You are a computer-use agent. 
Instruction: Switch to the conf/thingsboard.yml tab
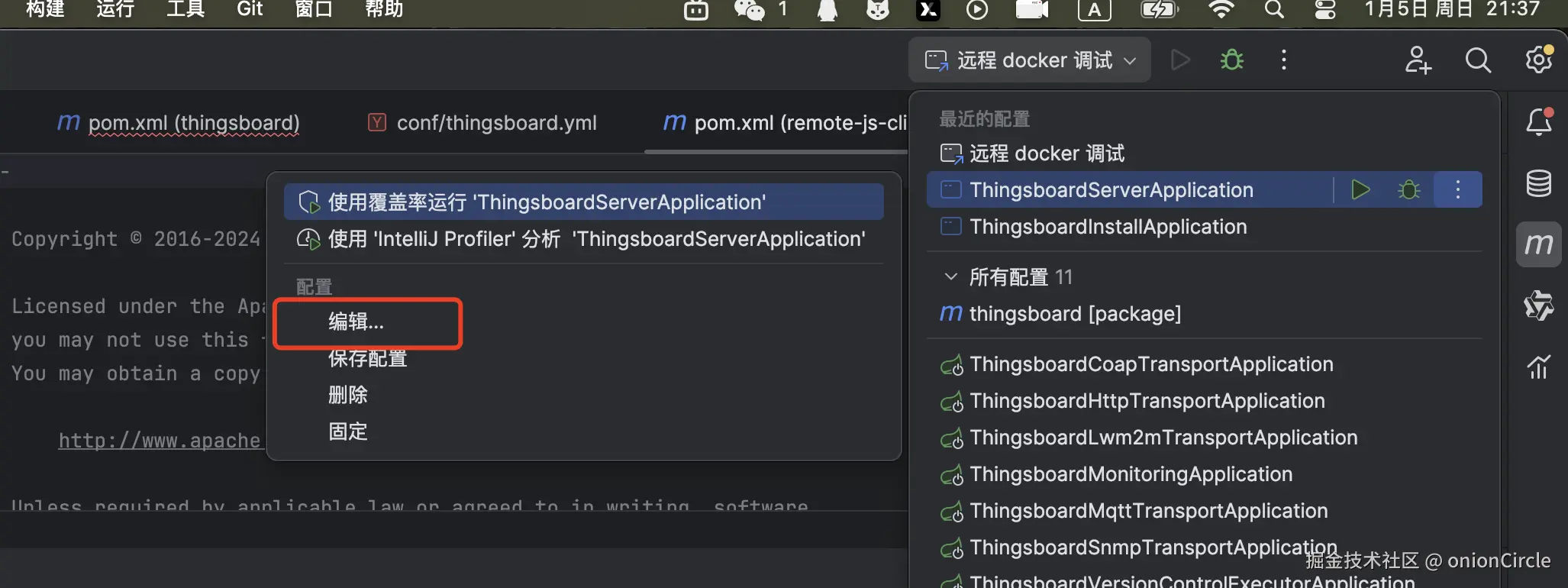(496, 123)
